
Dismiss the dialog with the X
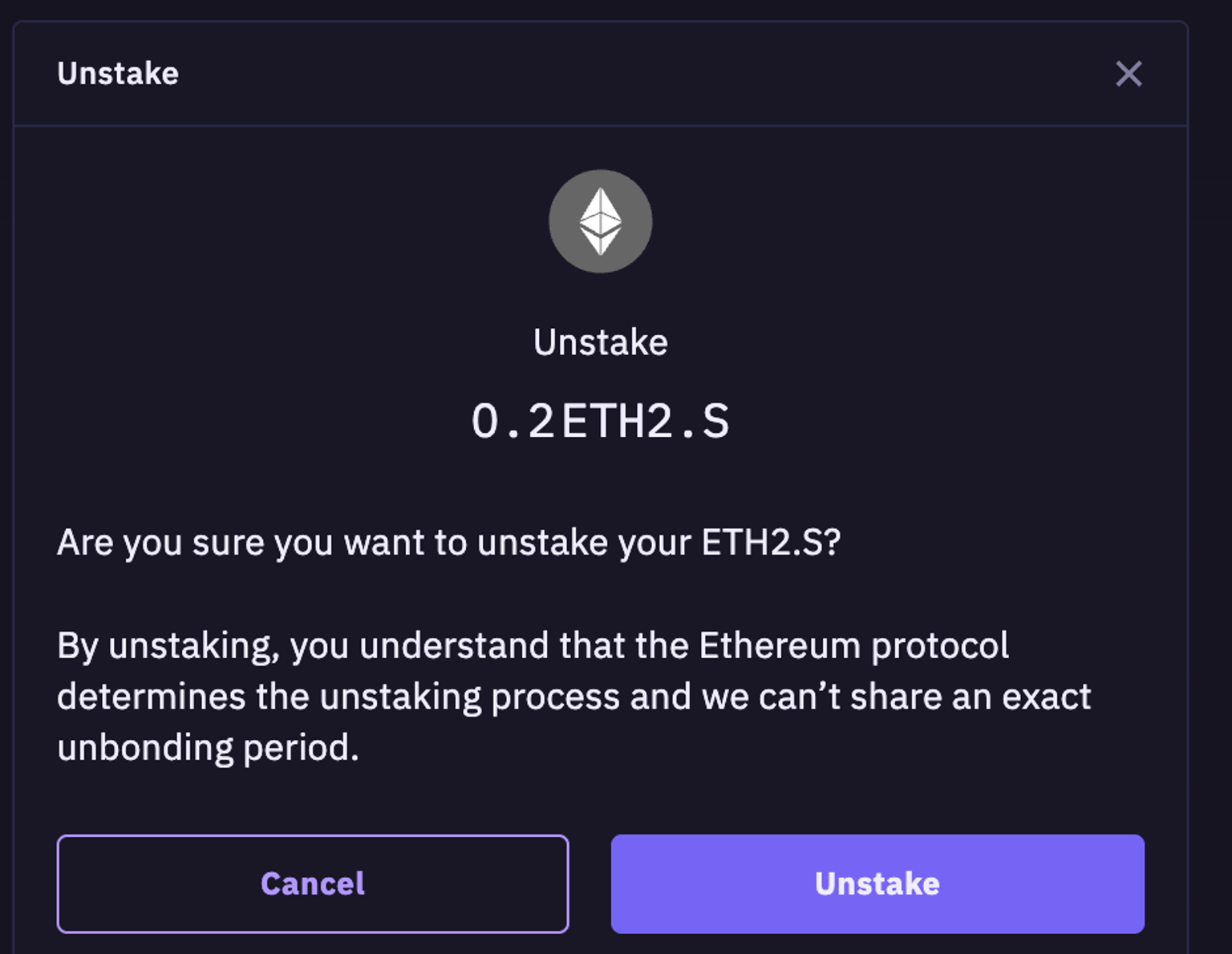click(1129, 75)
